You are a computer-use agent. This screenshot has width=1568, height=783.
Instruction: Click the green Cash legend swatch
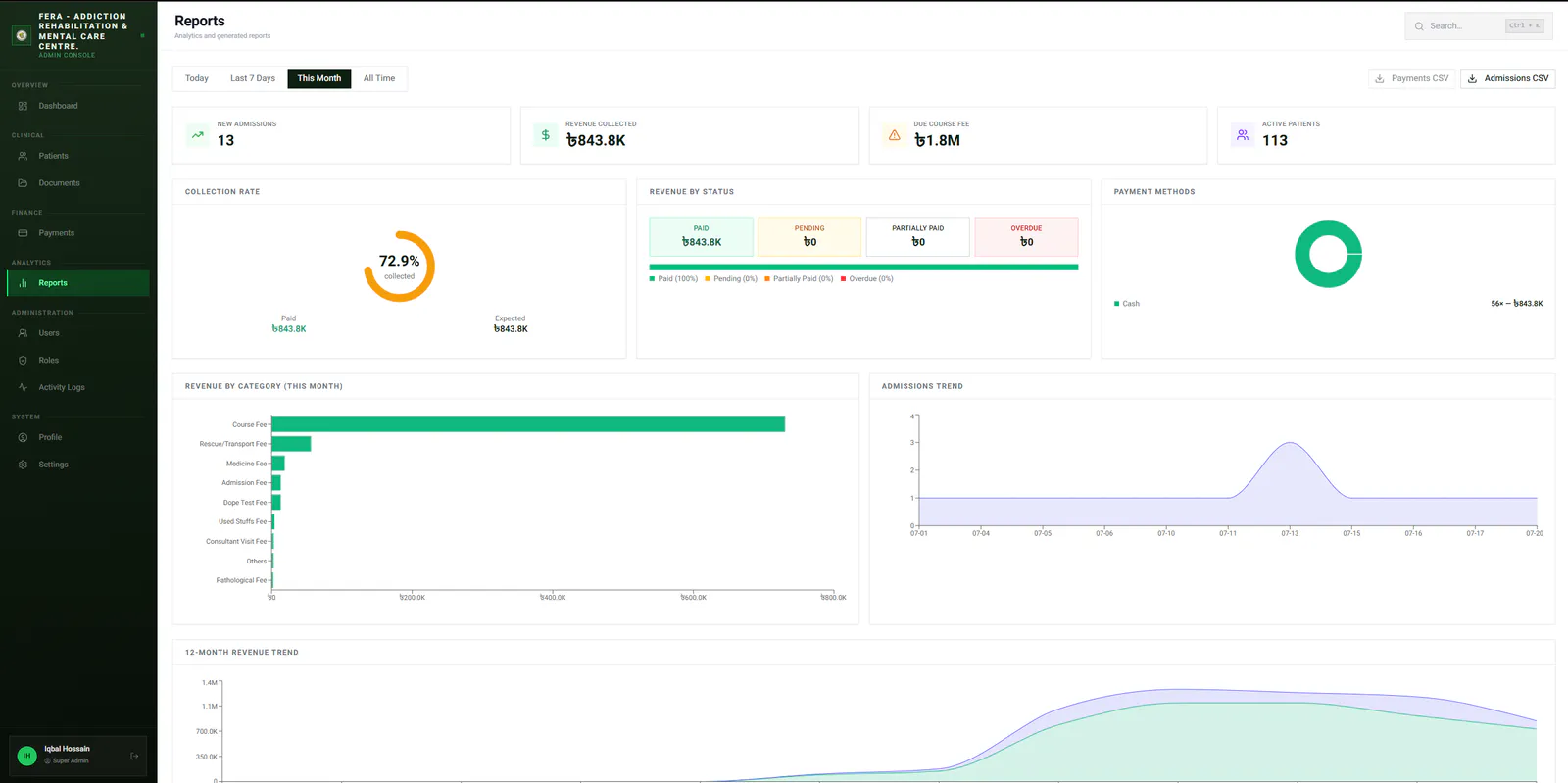1116,304
